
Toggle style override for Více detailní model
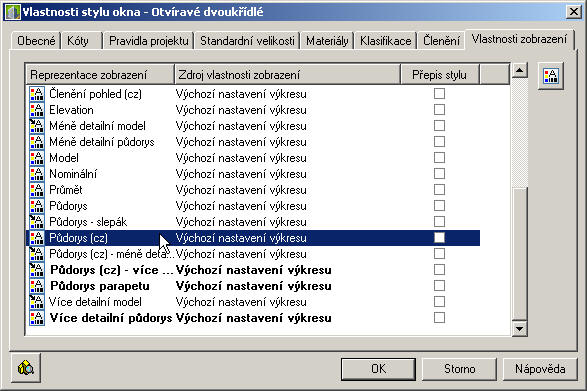(439, 301)
